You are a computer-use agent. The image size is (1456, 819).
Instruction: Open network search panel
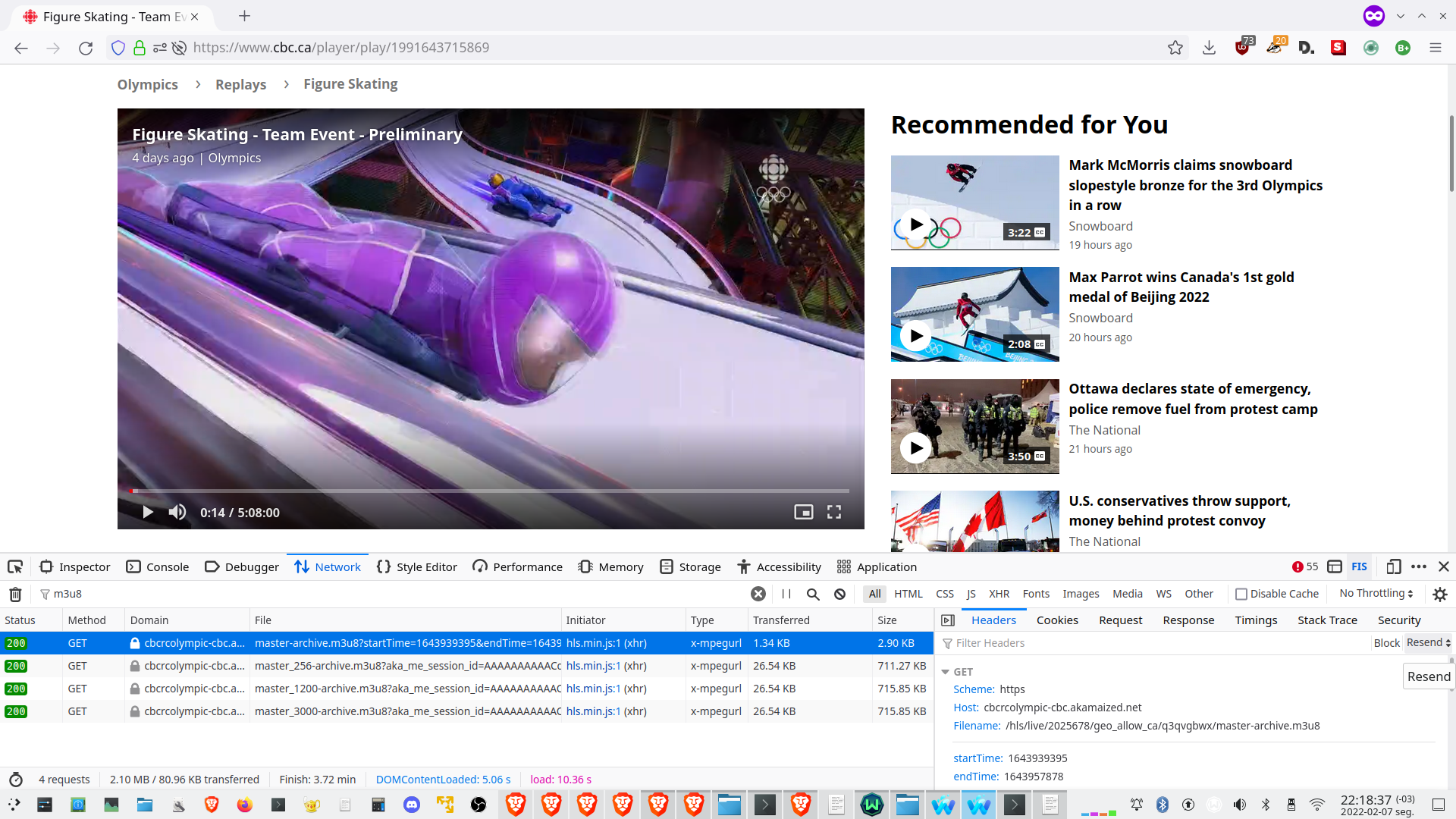pyautogui.click(x=813, y=595)
